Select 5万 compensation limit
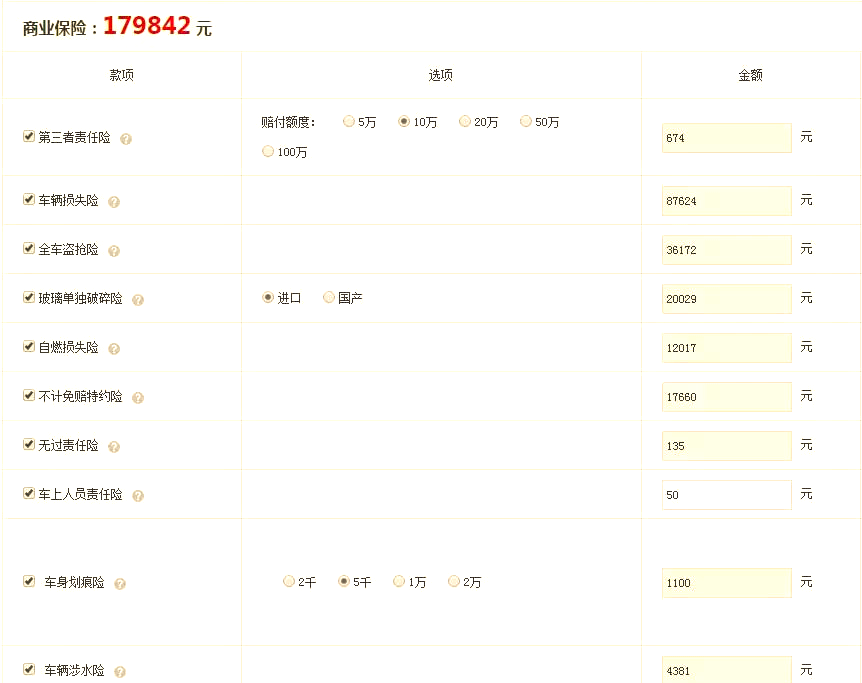The width and height of the screenshot is (862, 683). pyautogui.click(x=349, y=121)
